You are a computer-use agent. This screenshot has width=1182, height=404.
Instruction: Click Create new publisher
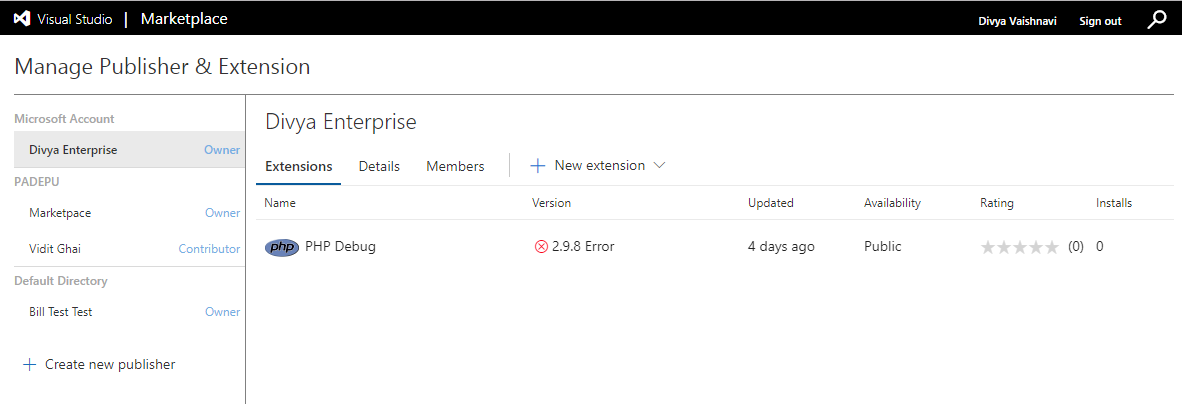110,365
